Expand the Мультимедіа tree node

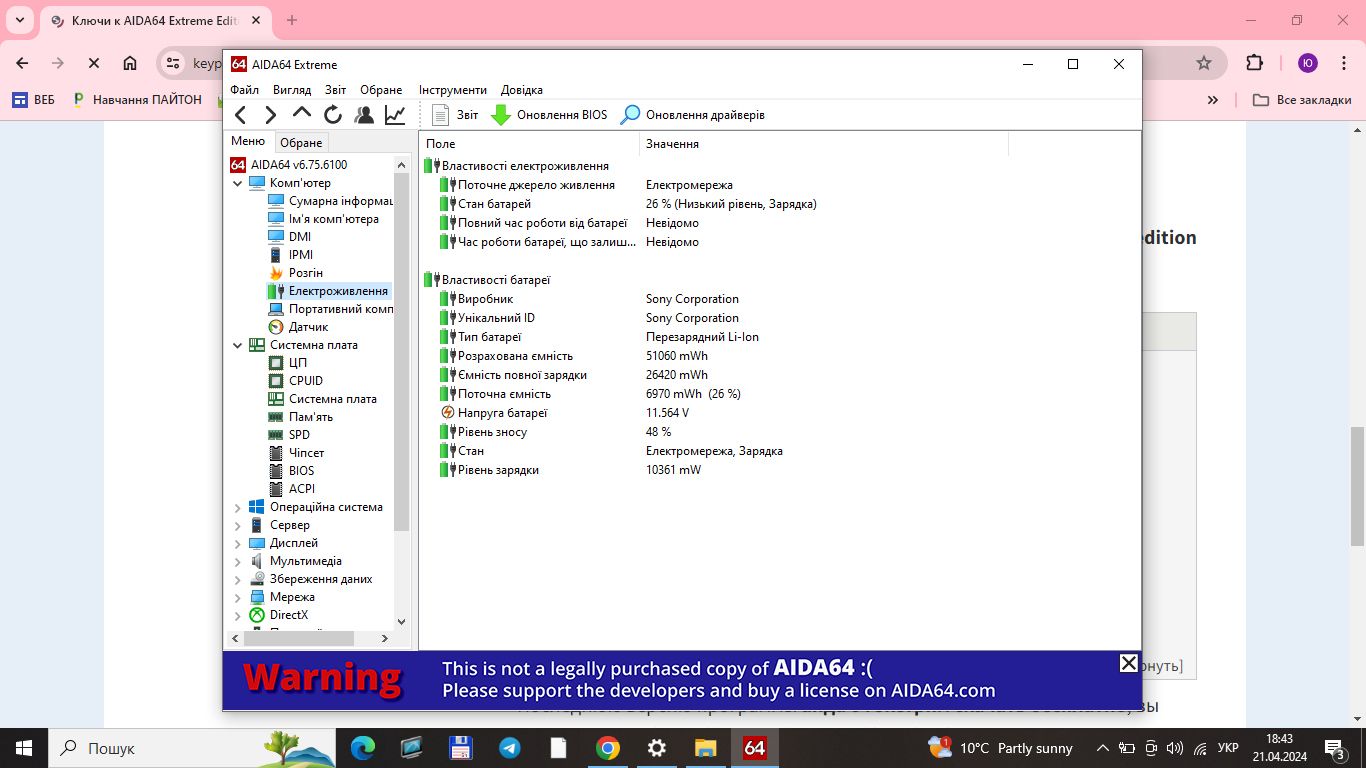point(238,561)
